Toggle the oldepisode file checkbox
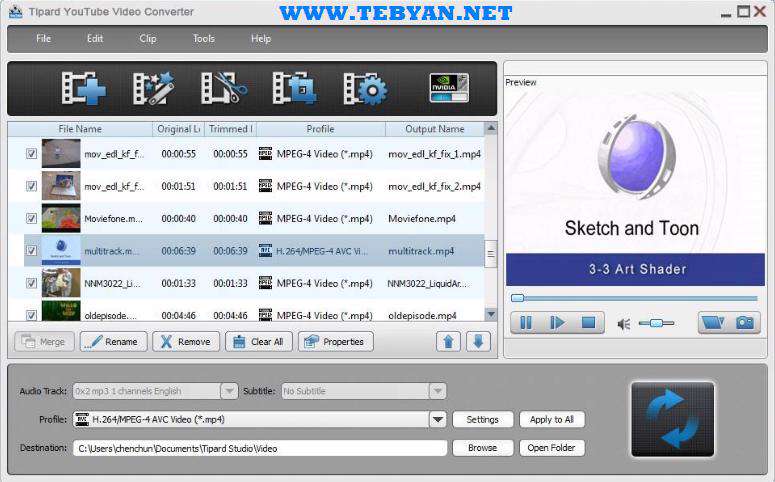This screenshot has height=482, width=775. point(31,315)
